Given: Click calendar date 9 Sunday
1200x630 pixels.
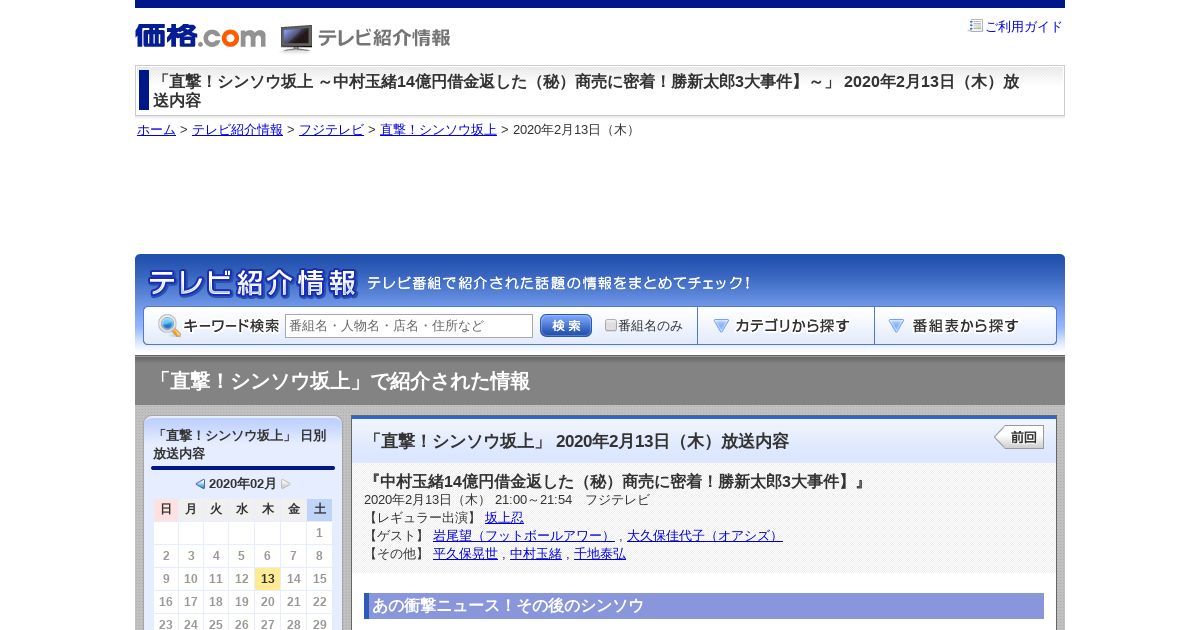Looking at the screenshot, I should tap(166, 579).
